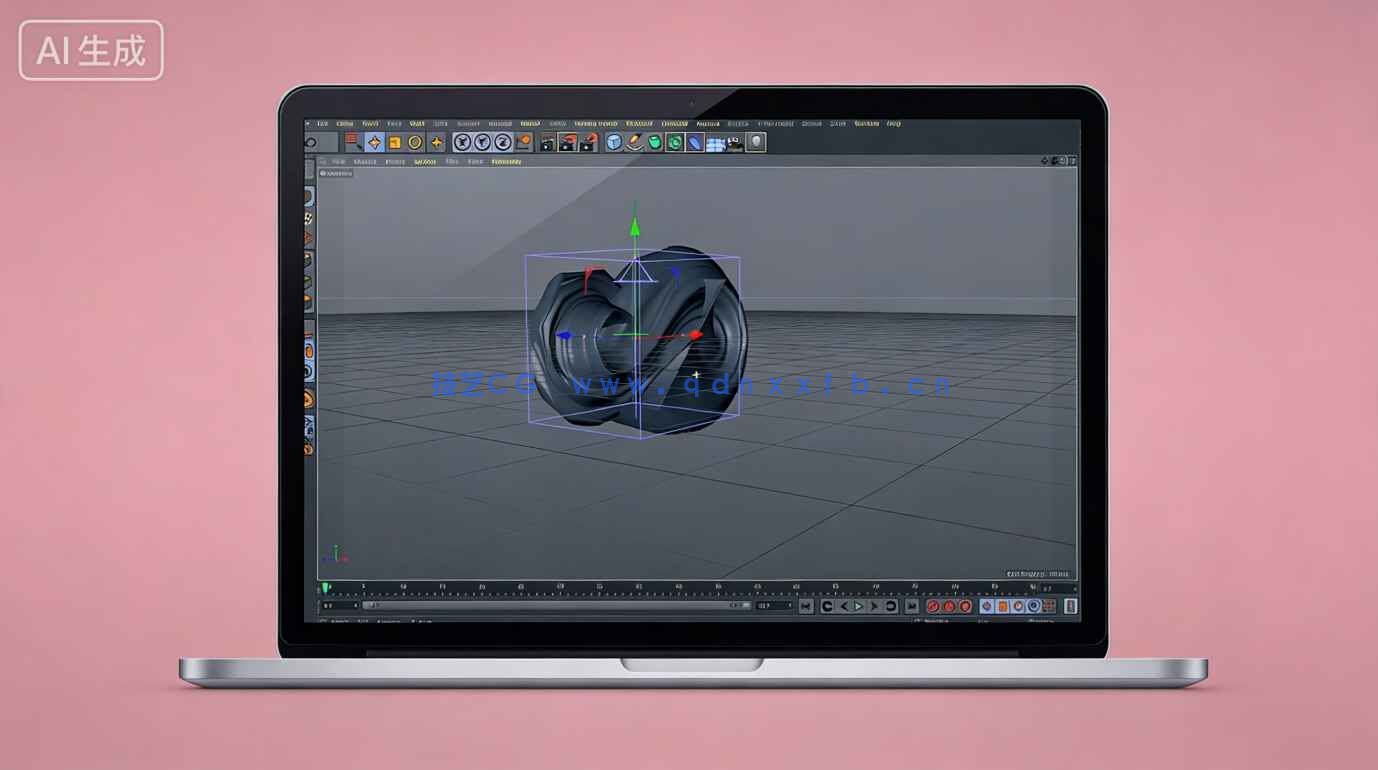
Task: Select the Rotate tool
Action: point(415,142)
